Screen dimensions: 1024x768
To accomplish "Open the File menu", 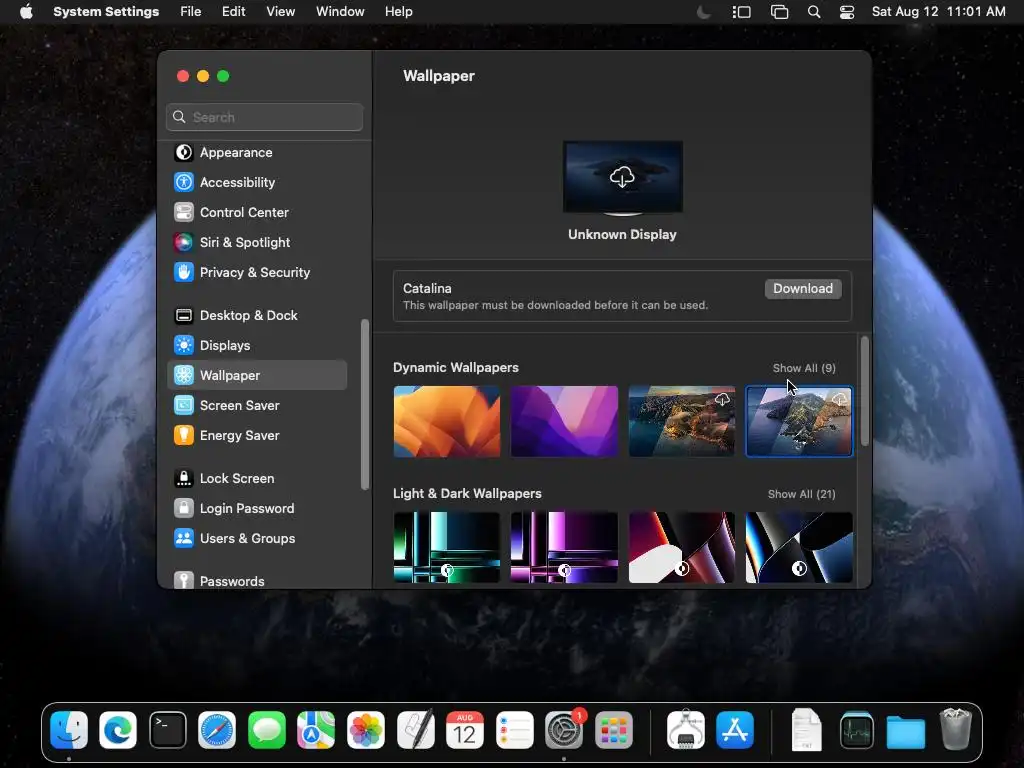I will pos(191,12).
